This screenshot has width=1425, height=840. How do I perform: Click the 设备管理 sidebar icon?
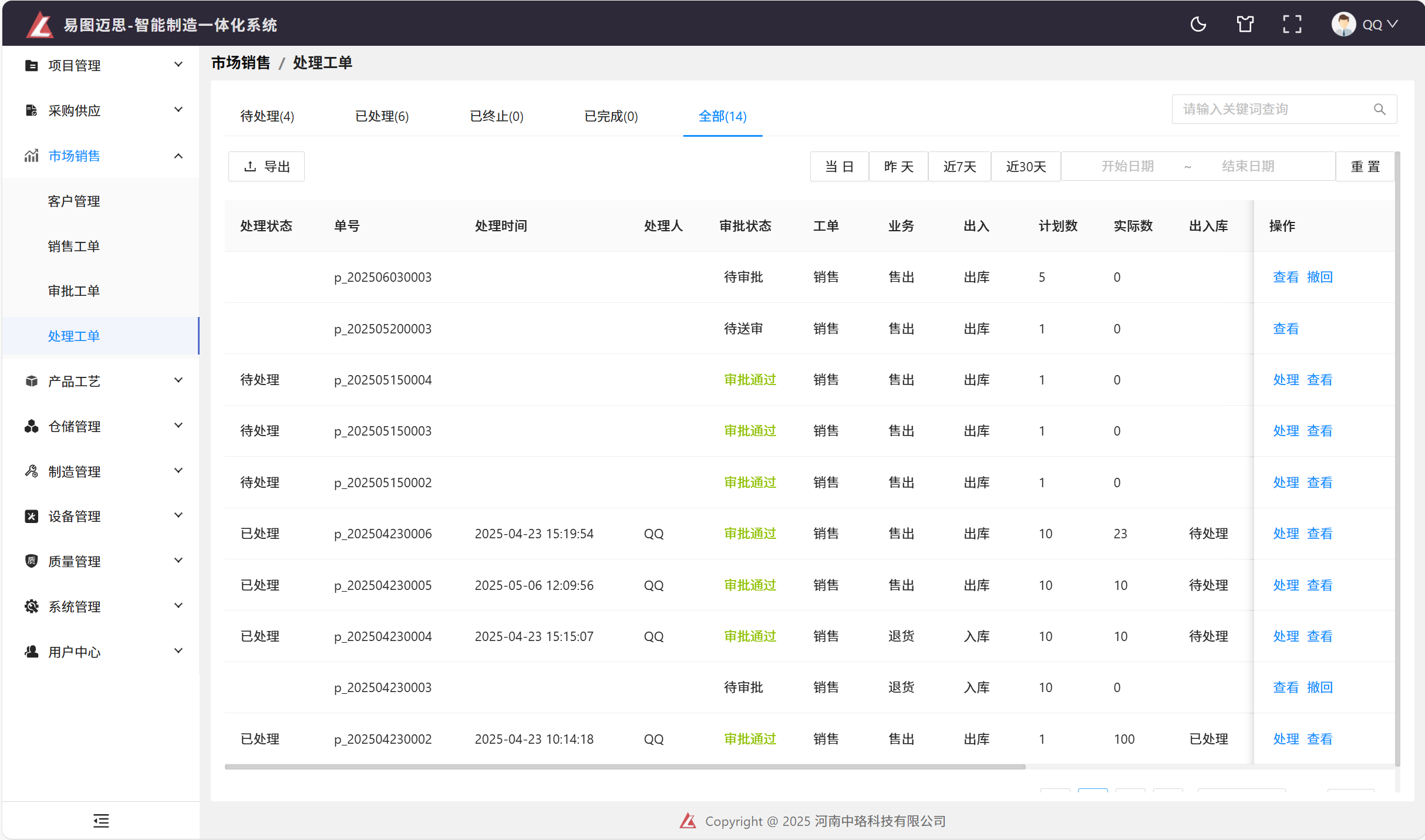(x=32, y=517)
